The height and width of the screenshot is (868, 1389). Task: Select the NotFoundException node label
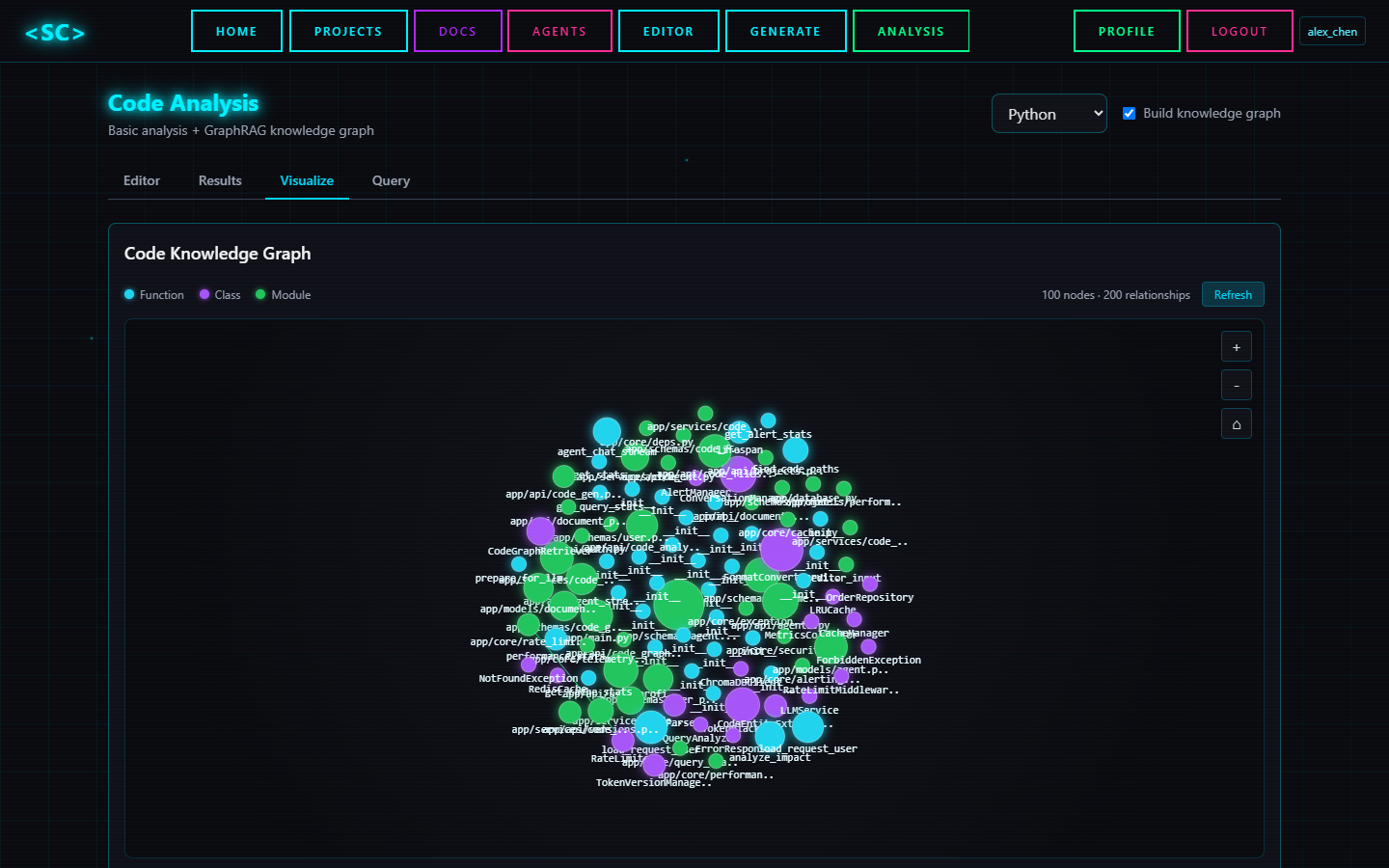tap(529, 678)
